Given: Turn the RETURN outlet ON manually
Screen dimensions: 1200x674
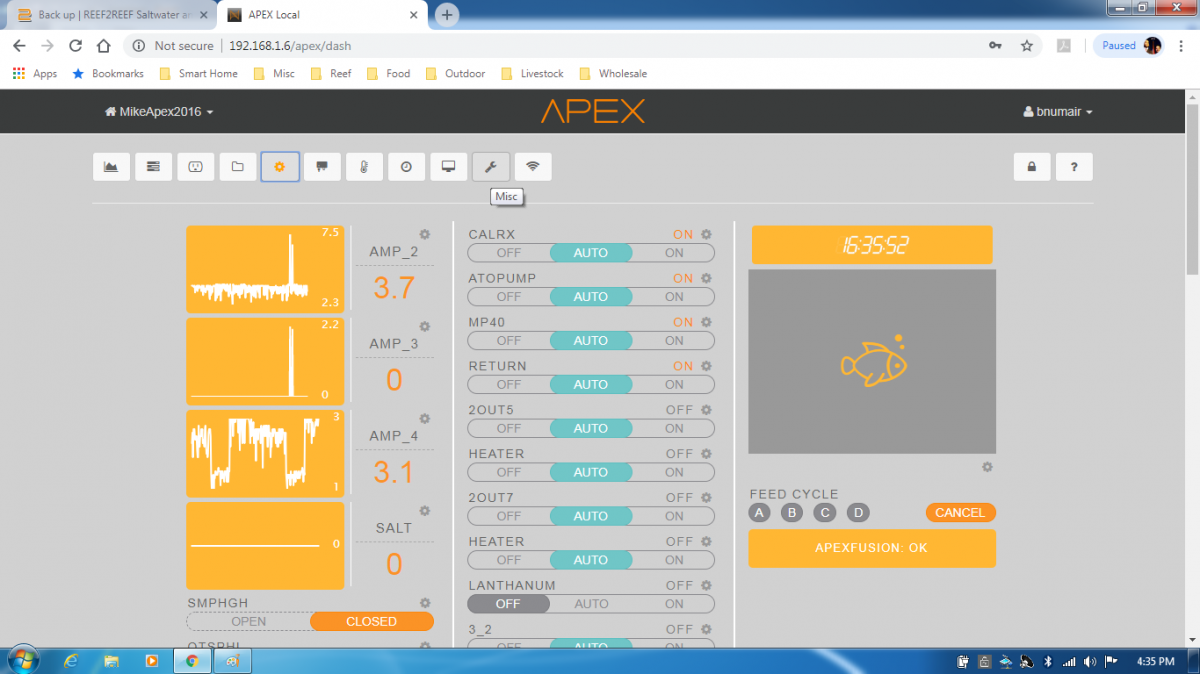Looking at the screenshot, I should [675, 384].
